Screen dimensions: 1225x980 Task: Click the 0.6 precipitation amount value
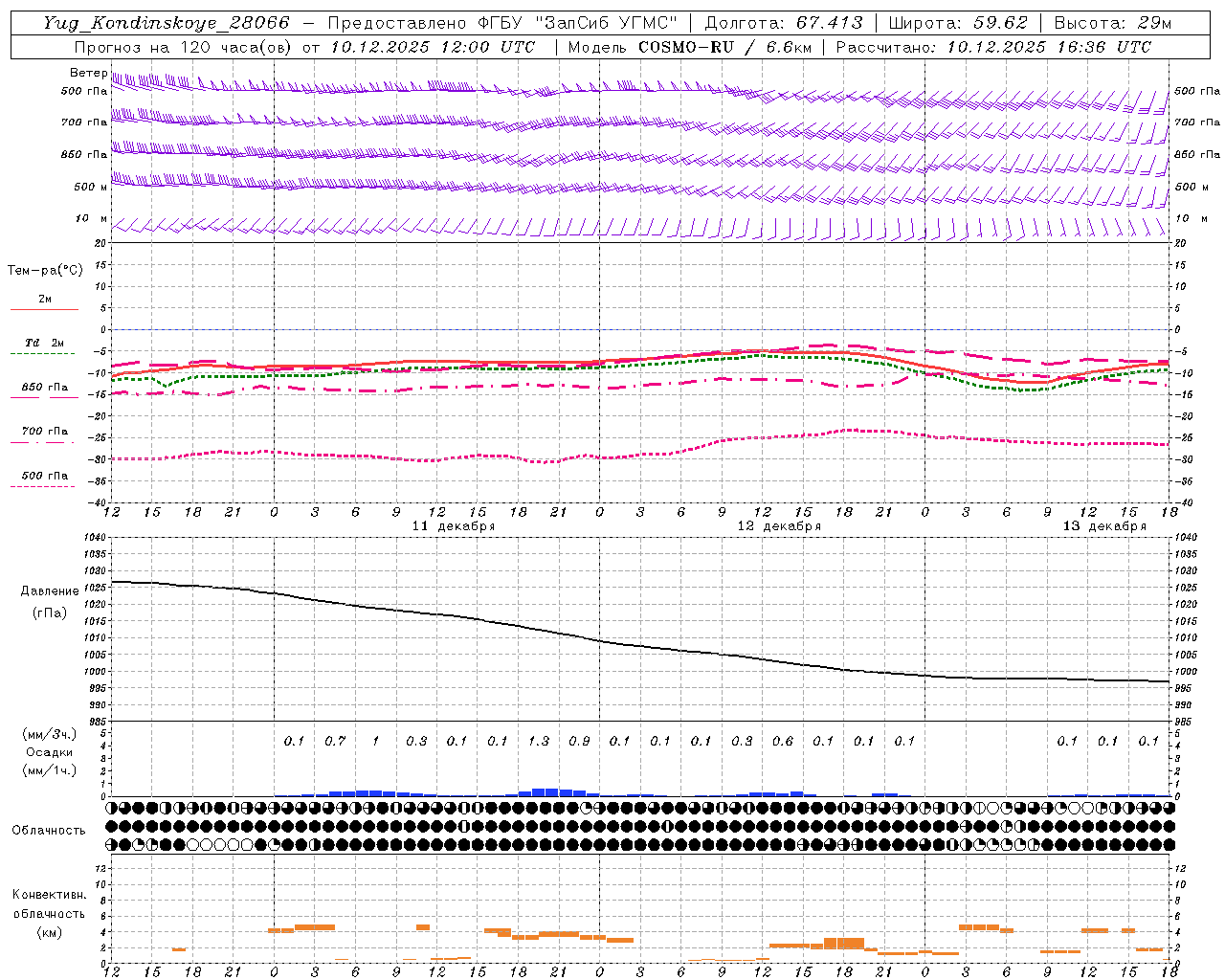783,741
